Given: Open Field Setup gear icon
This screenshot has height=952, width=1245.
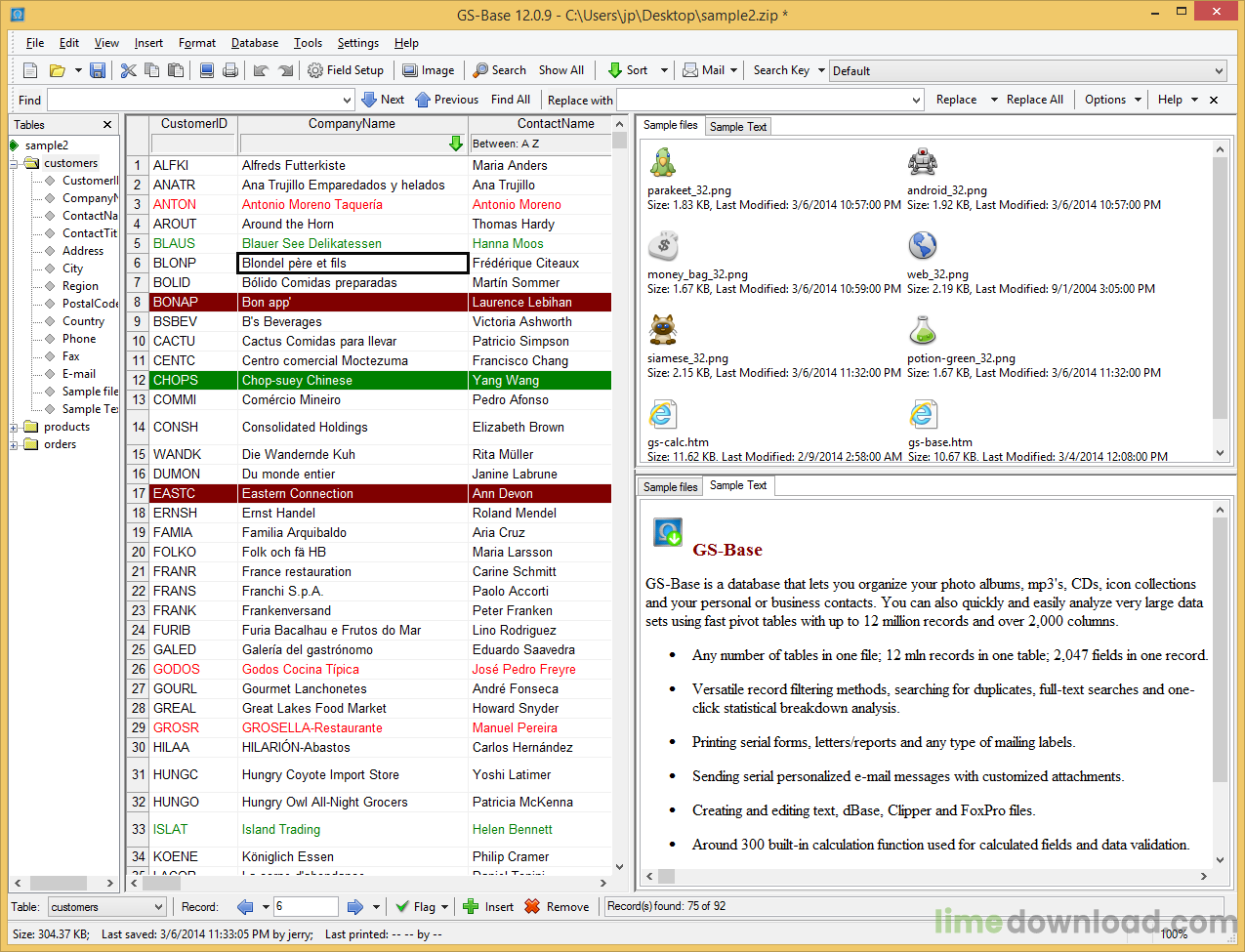Looking at the screenshot, I should 315,70.
